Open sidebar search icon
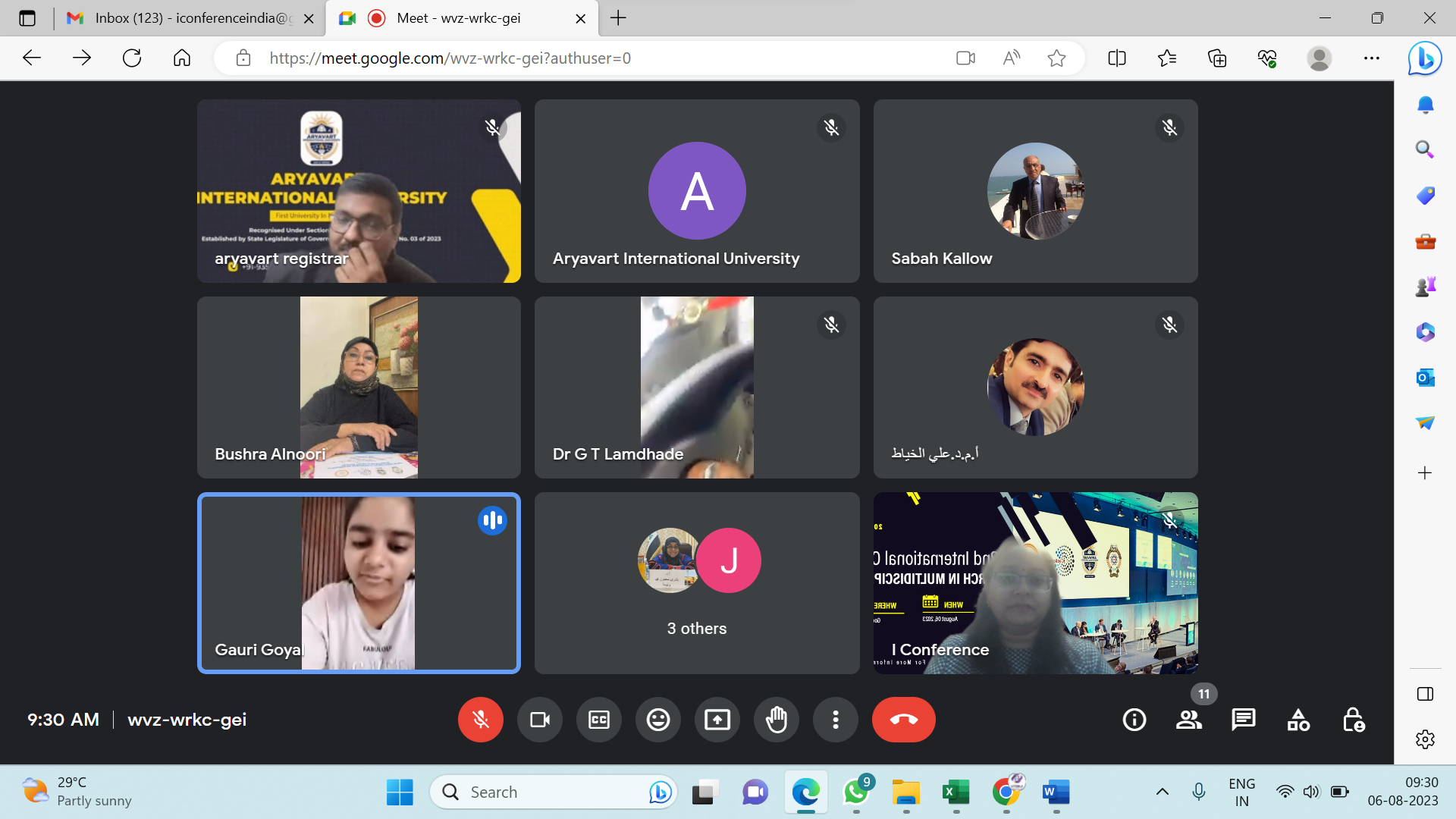Viewport: 1456px width, 819px height. [x=1425, y=149]
